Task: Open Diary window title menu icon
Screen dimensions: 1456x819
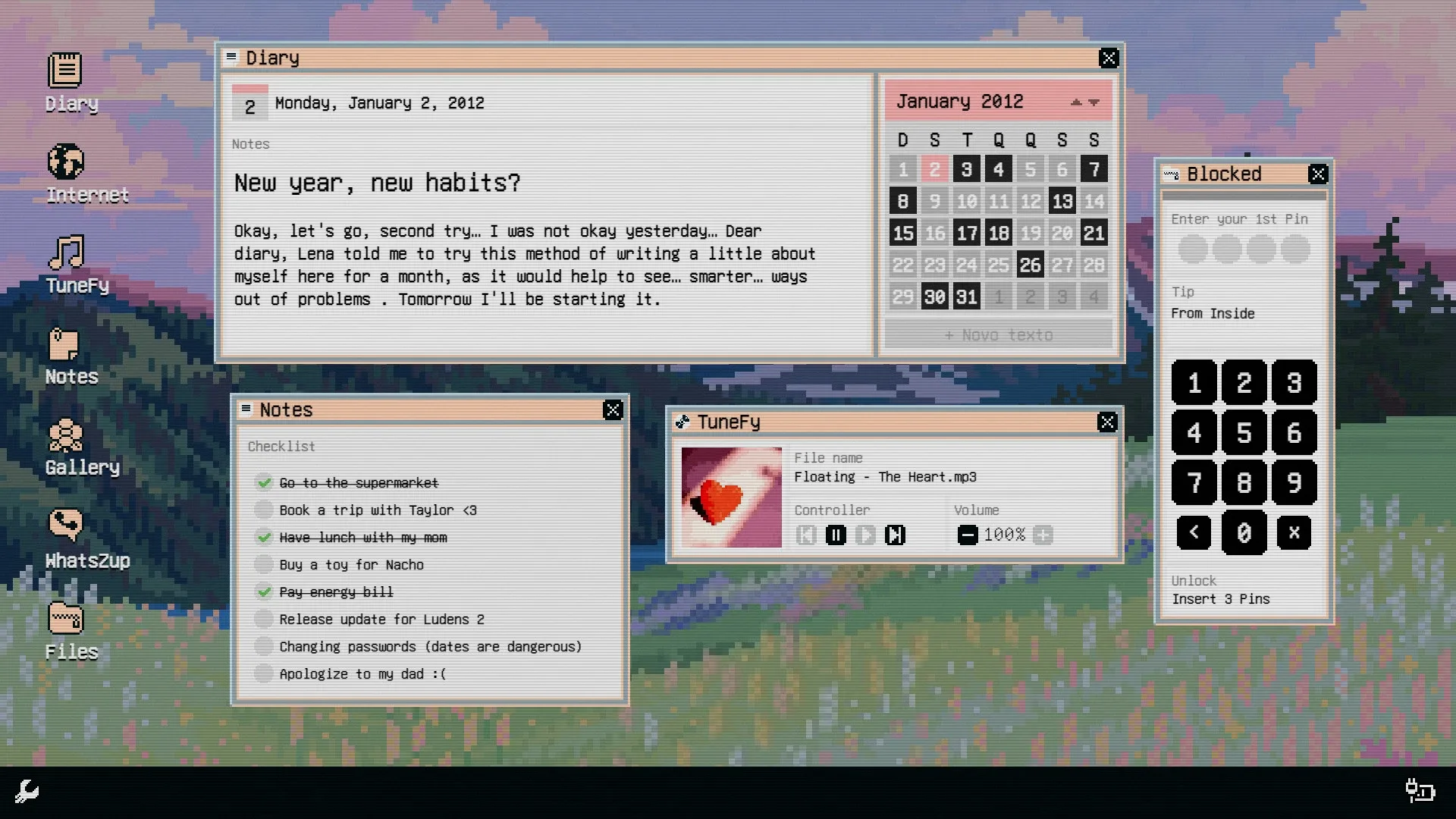Action: tap(231, 57)
